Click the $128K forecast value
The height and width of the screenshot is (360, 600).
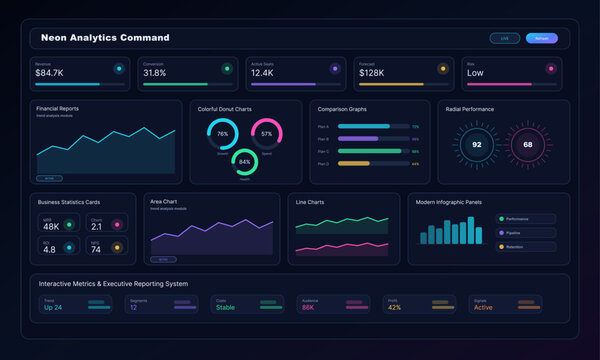pos(372,73)
